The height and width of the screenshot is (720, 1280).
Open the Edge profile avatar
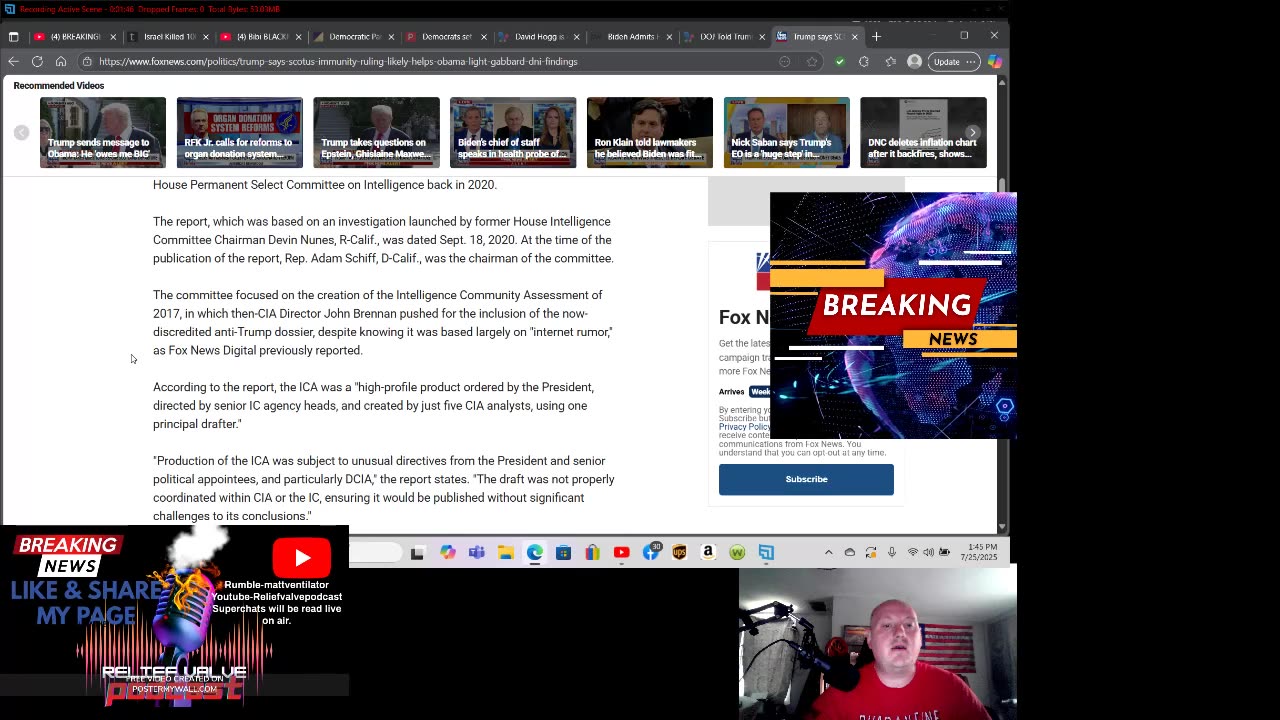914,62
